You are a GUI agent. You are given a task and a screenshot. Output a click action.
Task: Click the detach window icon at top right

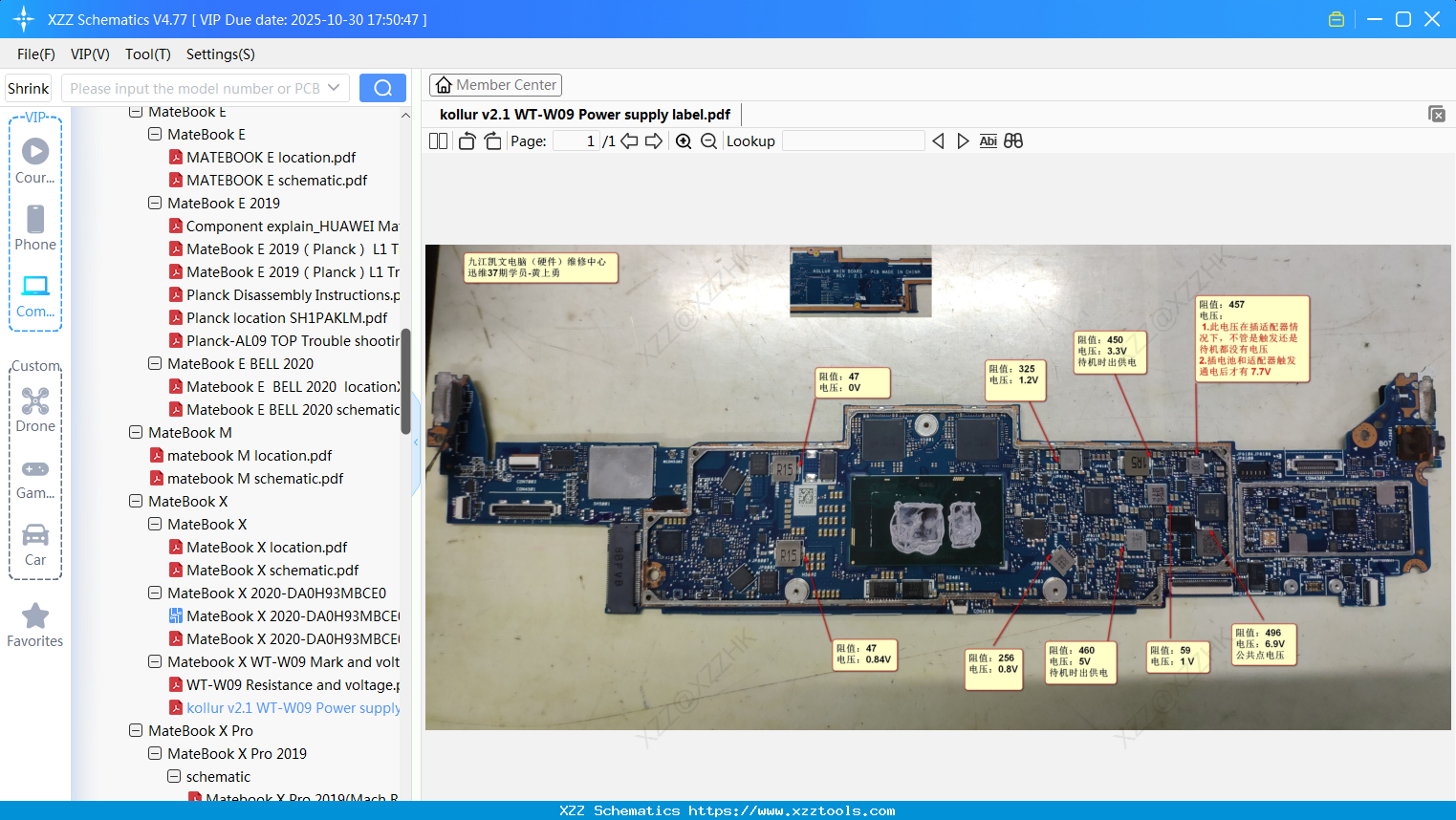click(x=1436, y=114)
